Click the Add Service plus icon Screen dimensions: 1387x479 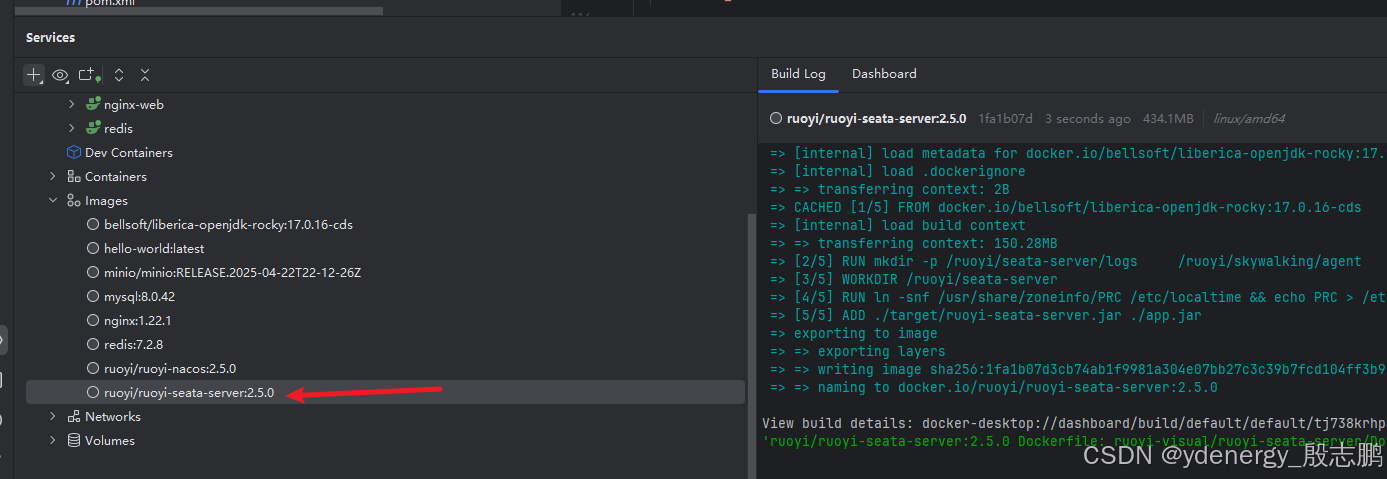pyautogui.click(x=34, y=75)
